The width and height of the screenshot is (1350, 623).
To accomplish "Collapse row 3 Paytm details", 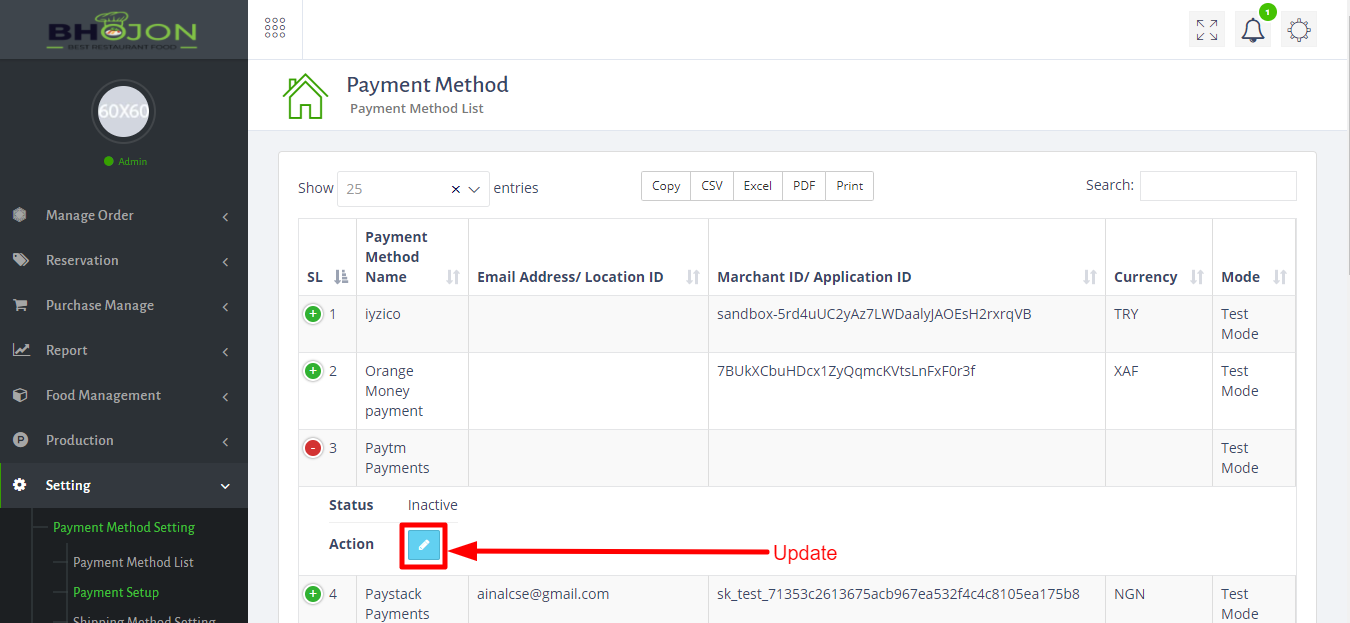I will pos(313,448).
